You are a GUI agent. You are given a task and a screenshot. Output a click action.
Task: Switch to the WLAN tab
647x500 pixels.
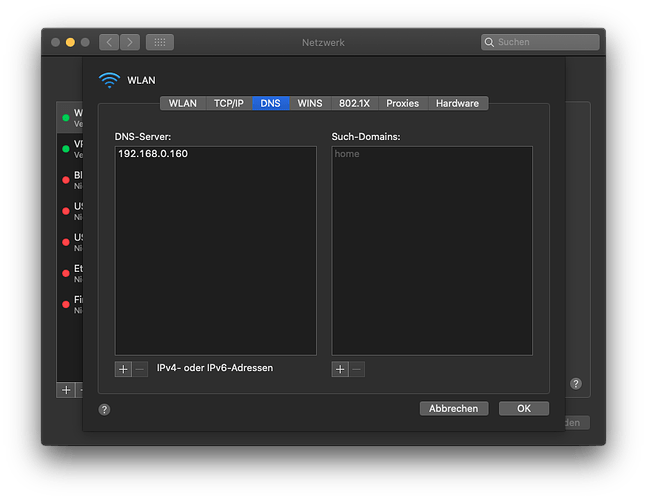pyautogui.click(x=183, y=103)
